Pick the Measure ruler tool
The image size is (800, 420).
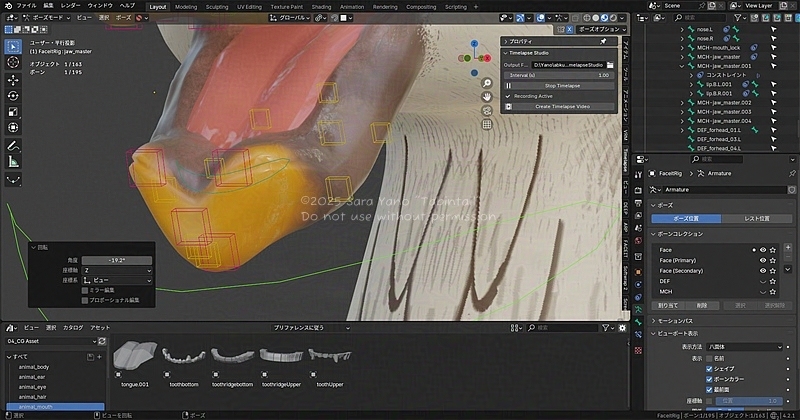[13, 161]
